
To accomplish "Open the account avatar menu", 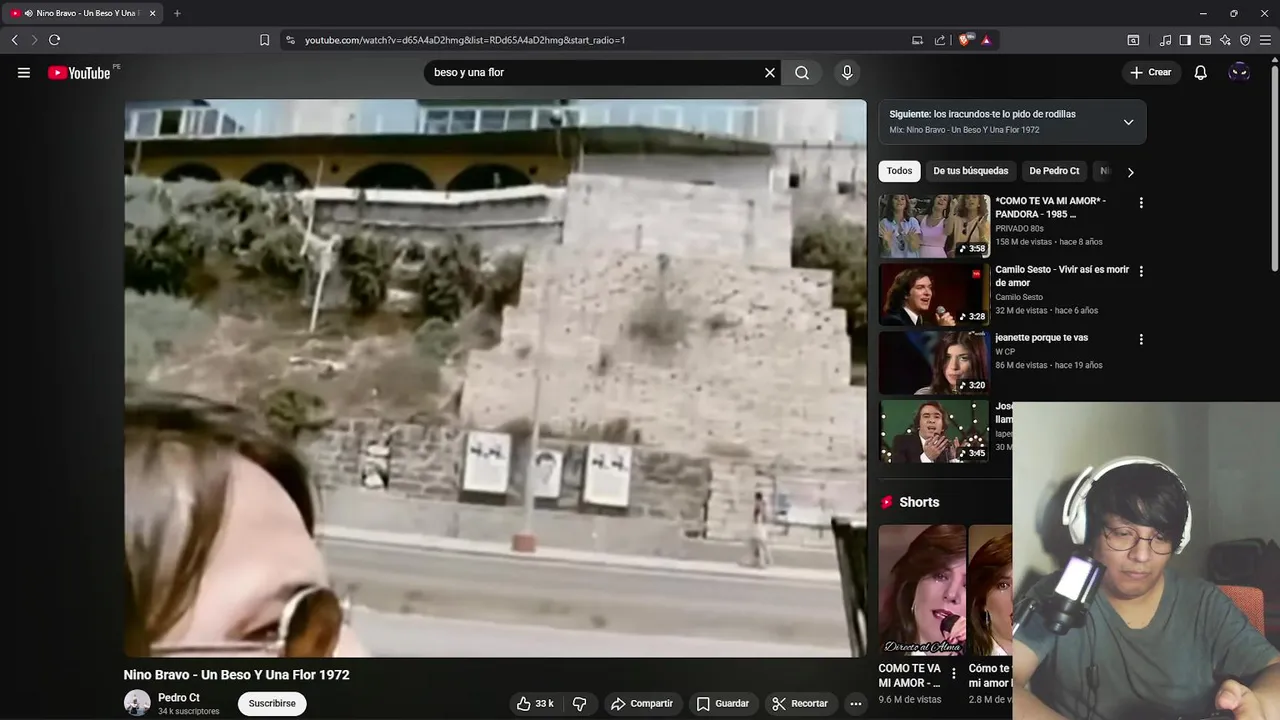I will click(1239, 72).
